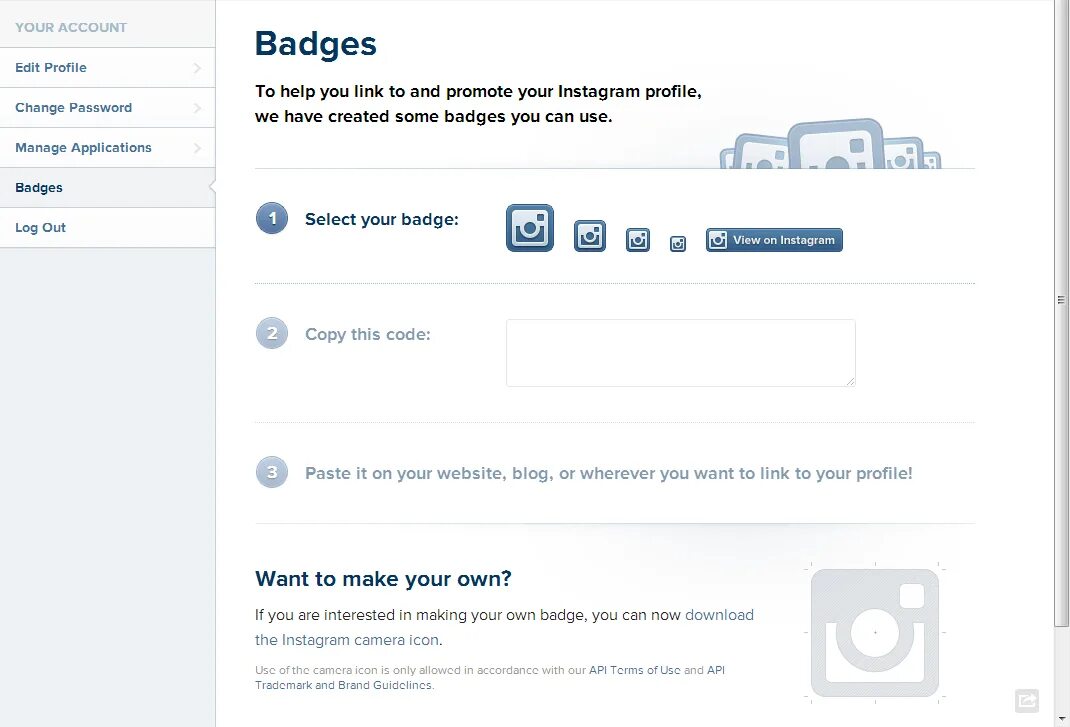Click the step 3 number circle

pyautogui.click(x=272, y=472)
